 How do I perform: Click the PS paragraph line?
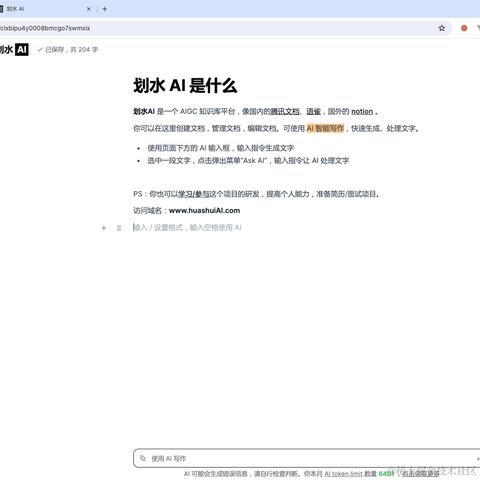tap(256, 194)
